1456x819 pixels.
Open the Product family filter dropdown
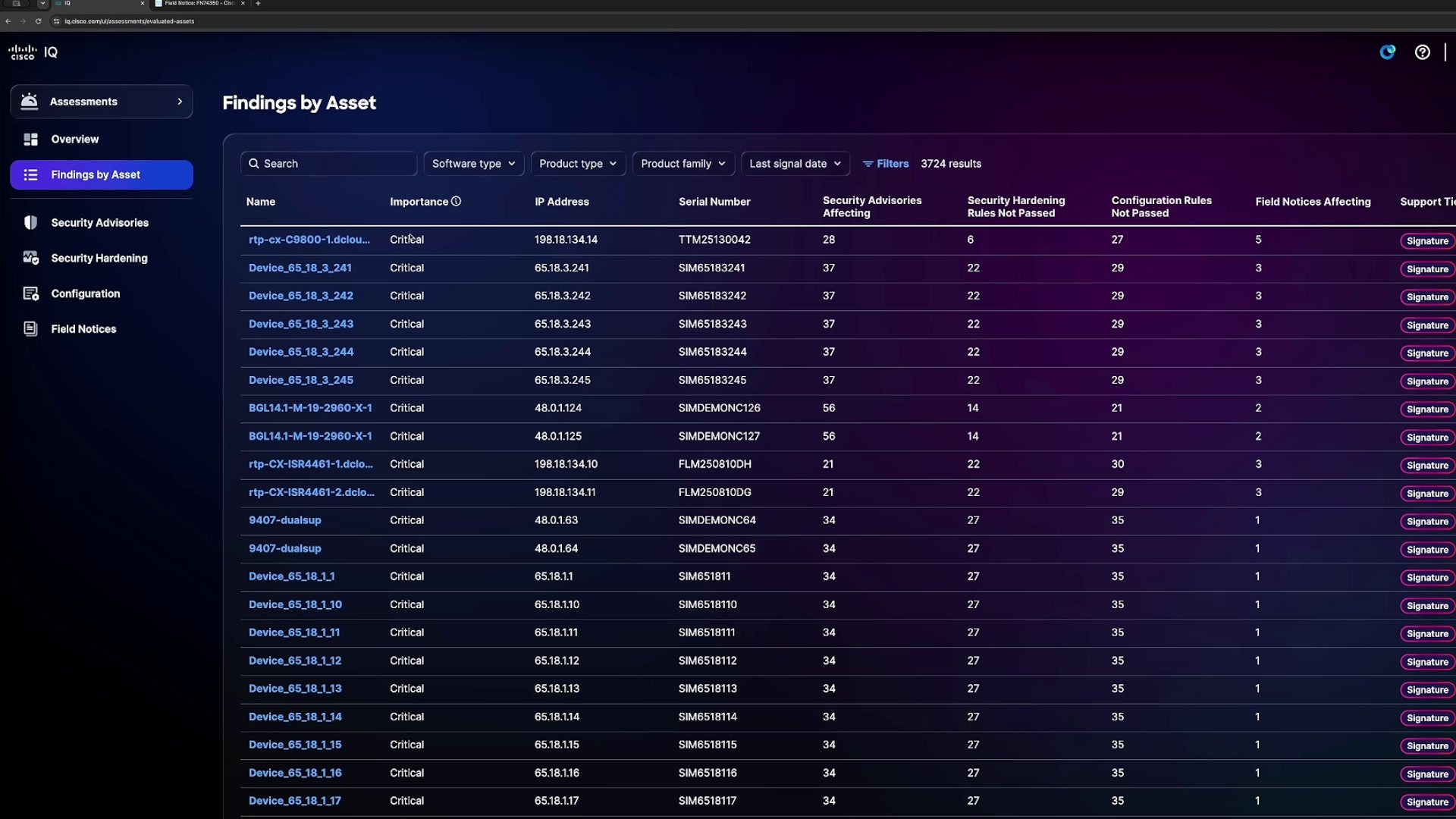[683, 164]
